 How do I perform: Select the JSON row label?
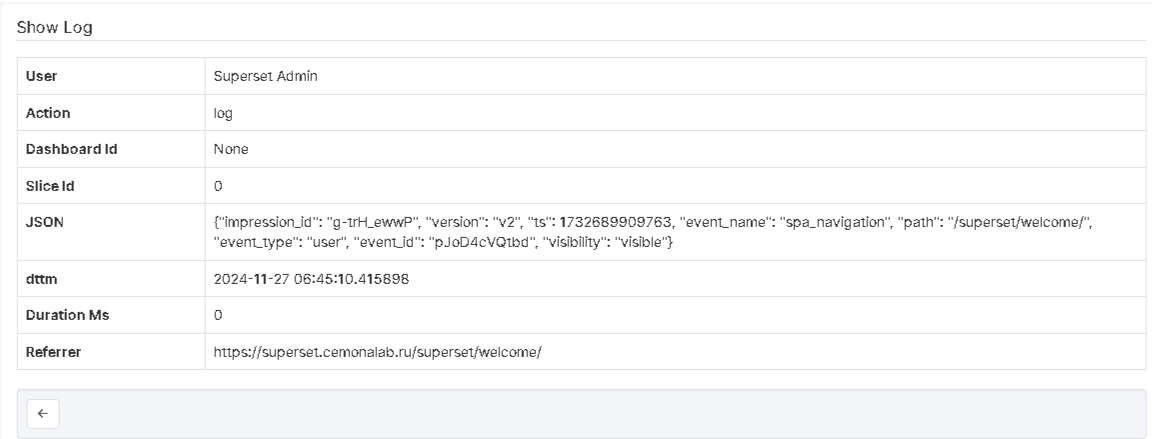(x=44, y=221)
